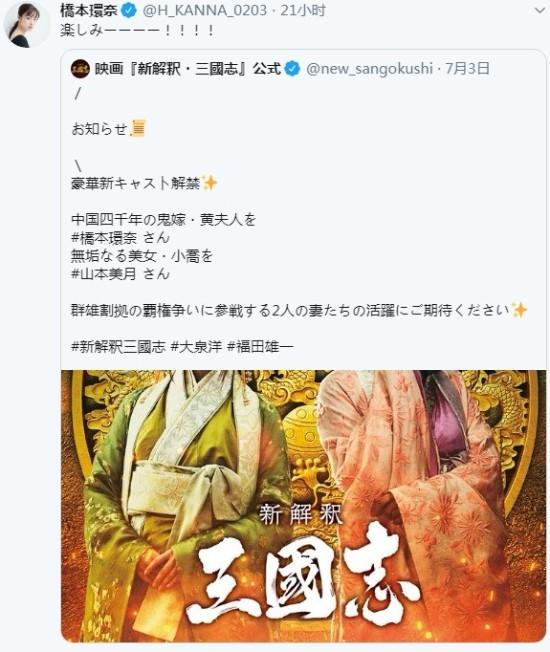
Task: Click the scroll emoji after お知らせ
Action: 138,128
